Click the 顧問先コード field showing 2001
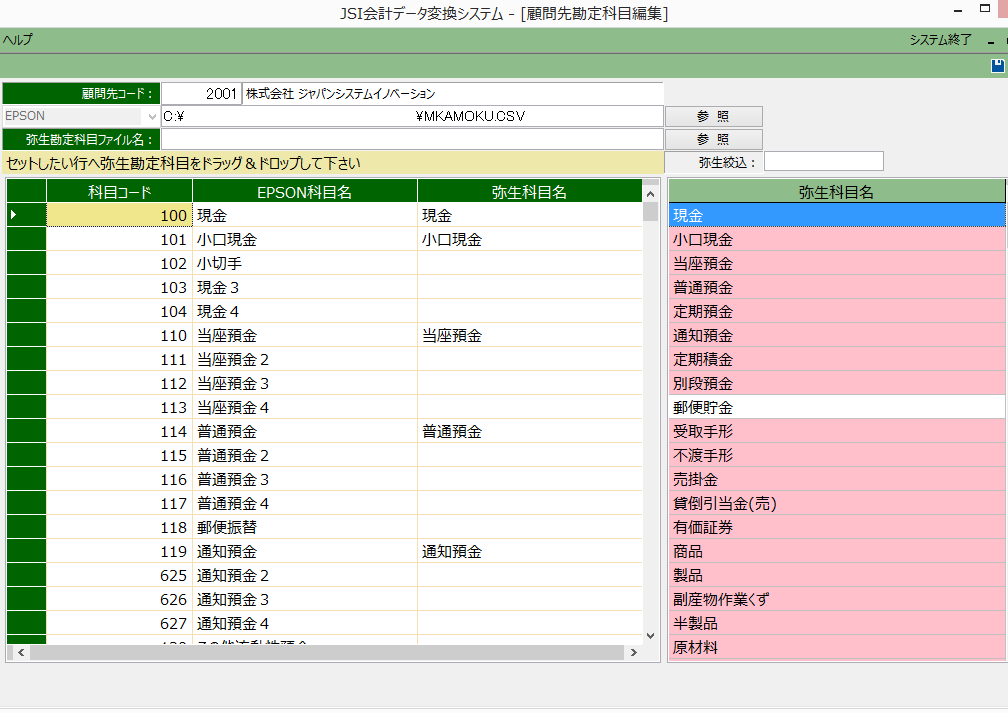Viewport: 1008px width, 713px height. (201, 93)
